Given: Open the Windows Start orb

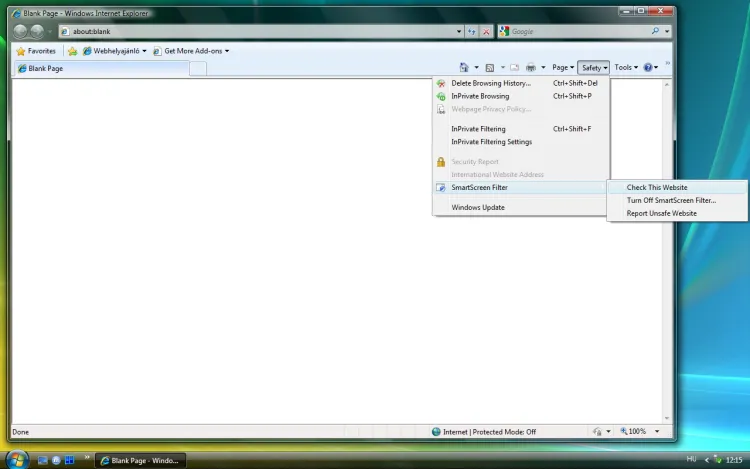Looking at the screenshot, I should click(x=16, y=459).
